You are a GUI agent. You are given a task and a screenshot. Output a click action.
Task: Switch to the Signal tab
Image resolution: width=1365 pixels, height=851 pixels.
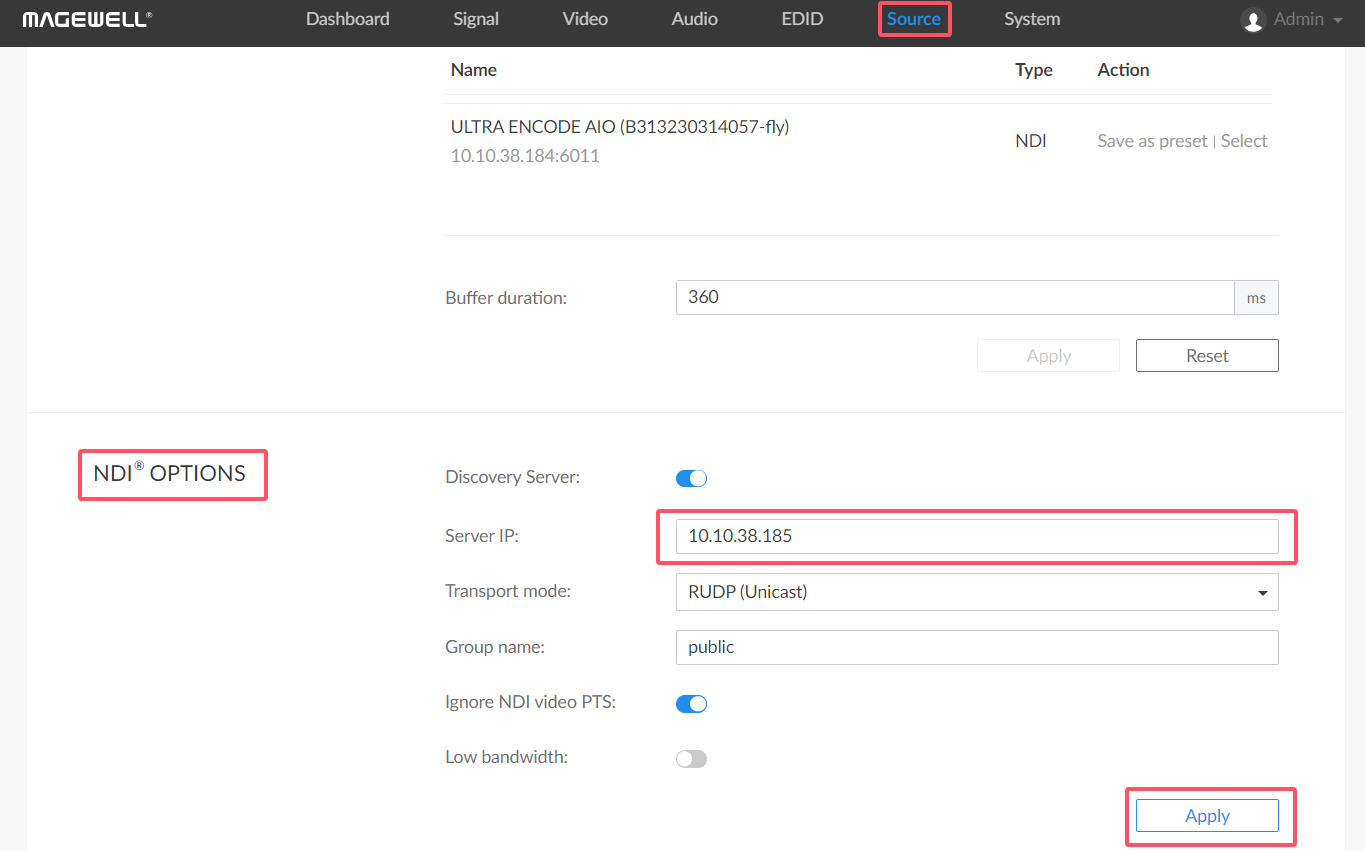[476, 19]
